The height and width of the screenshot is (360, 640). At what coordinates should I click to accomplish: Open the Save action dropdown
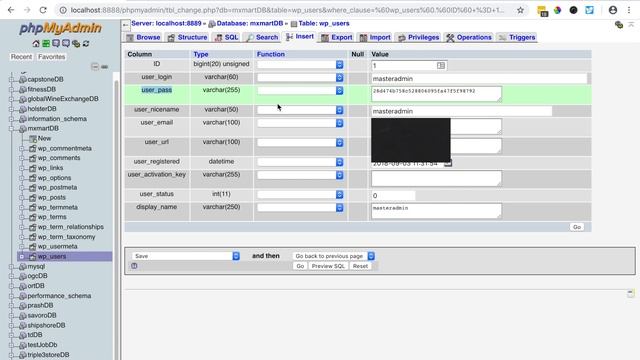click(x=186, y=256)
